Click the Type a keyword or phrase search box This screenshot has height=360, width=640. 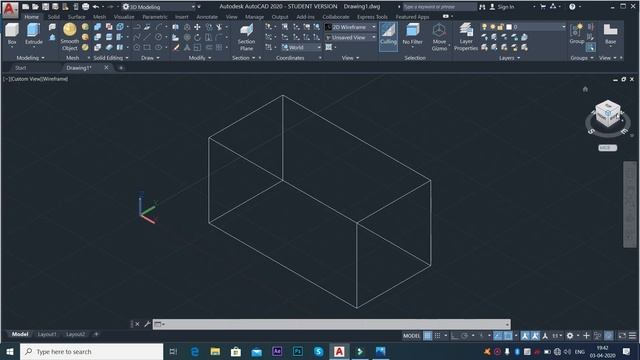coord(439,7)
